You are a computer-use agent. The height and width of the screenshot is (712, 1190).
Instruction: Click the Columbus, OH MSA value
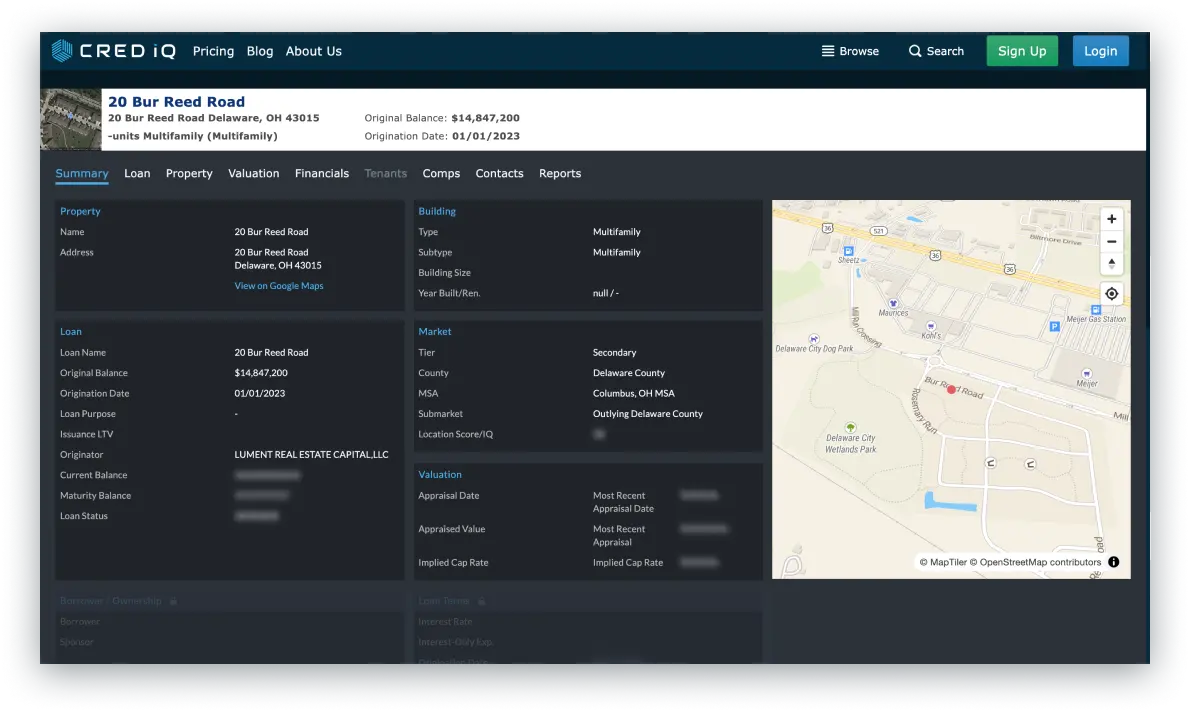633,393
